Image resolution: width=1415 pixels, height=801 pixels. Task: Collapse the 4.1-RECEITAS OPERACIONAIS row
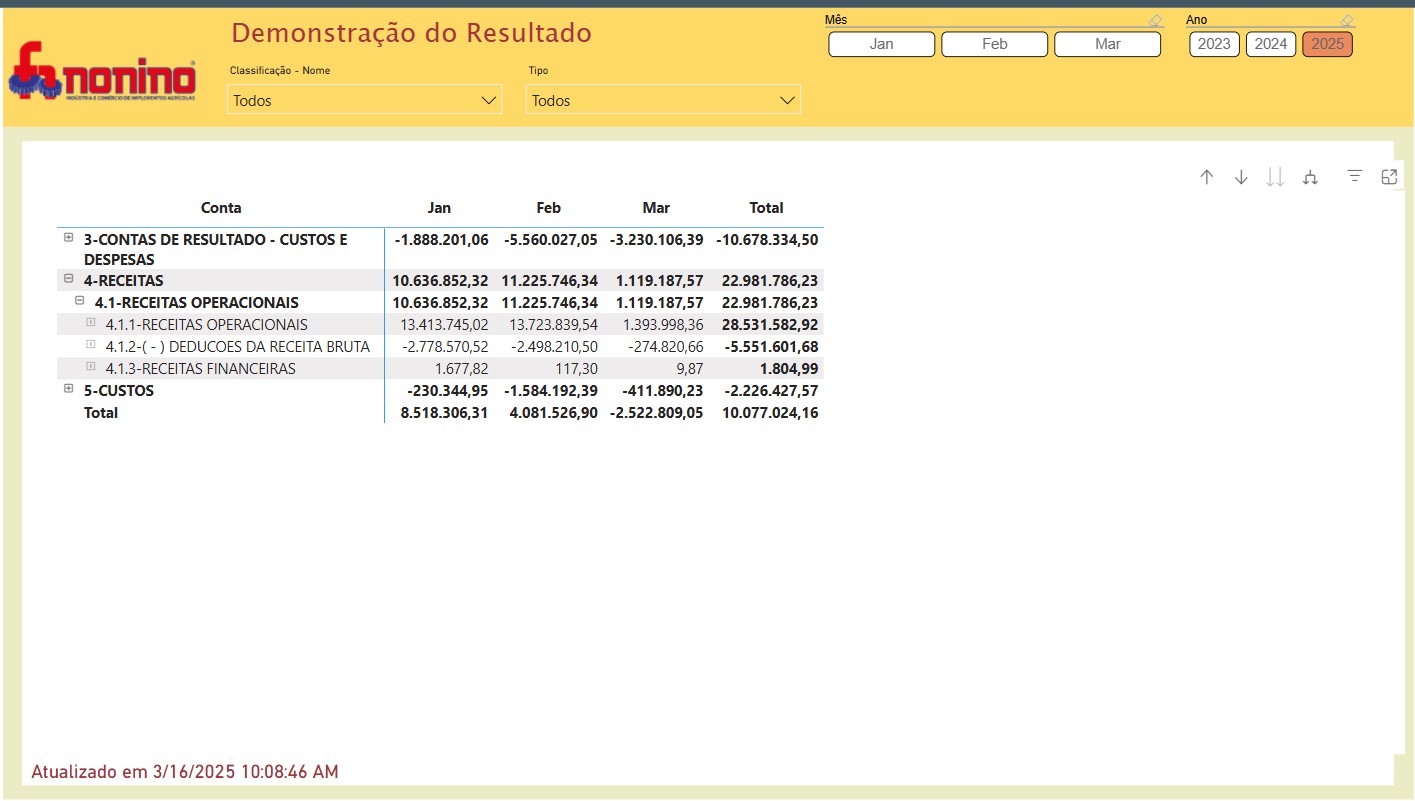tap(80, 301)
